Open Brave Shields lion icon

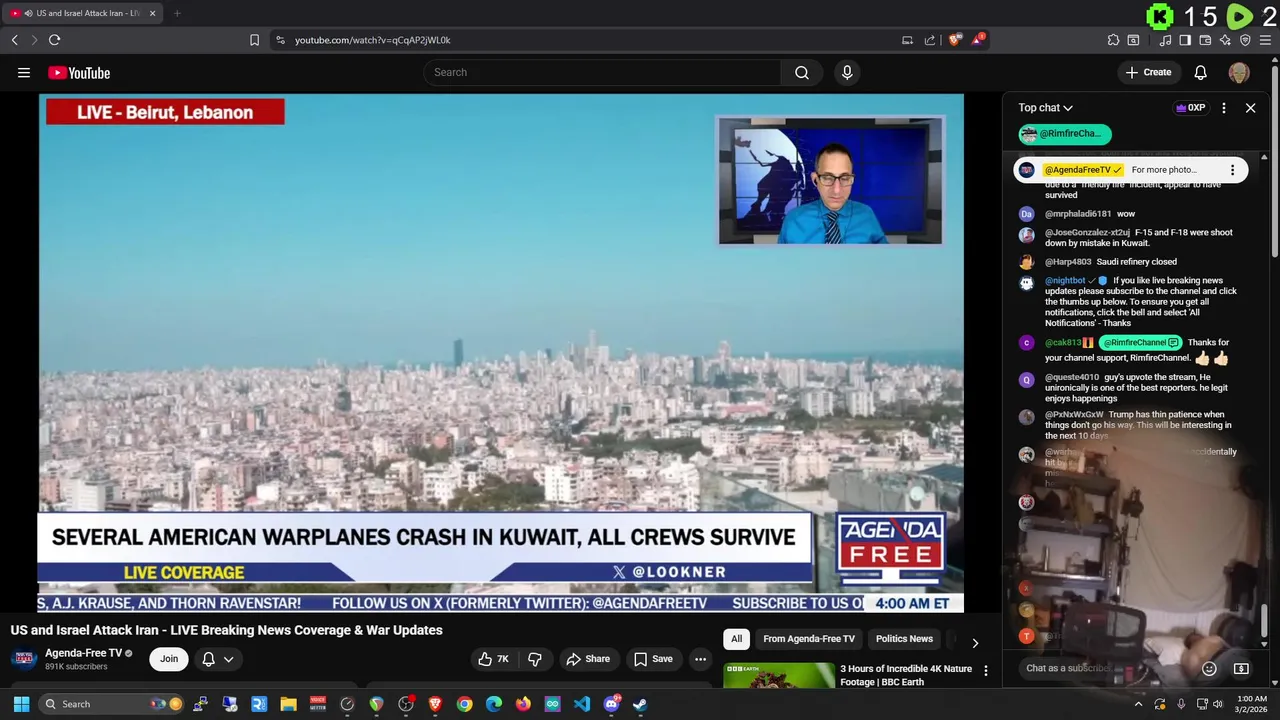click(x=955, y=40)
